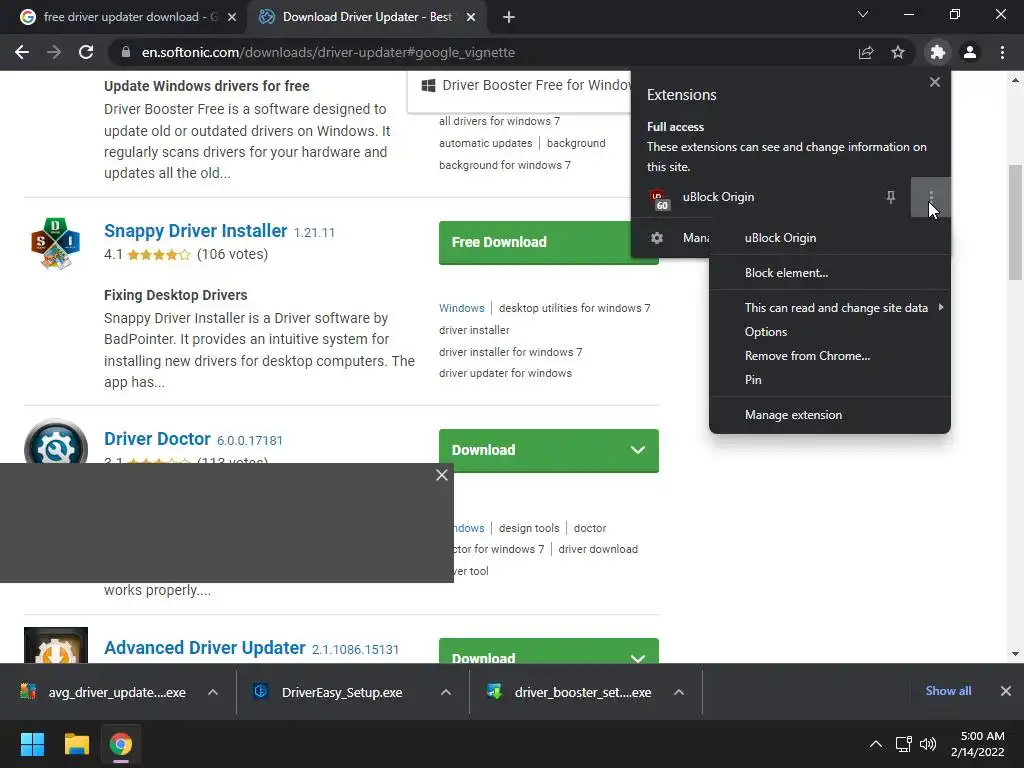Click automatic updates tag

pos(485,143)
